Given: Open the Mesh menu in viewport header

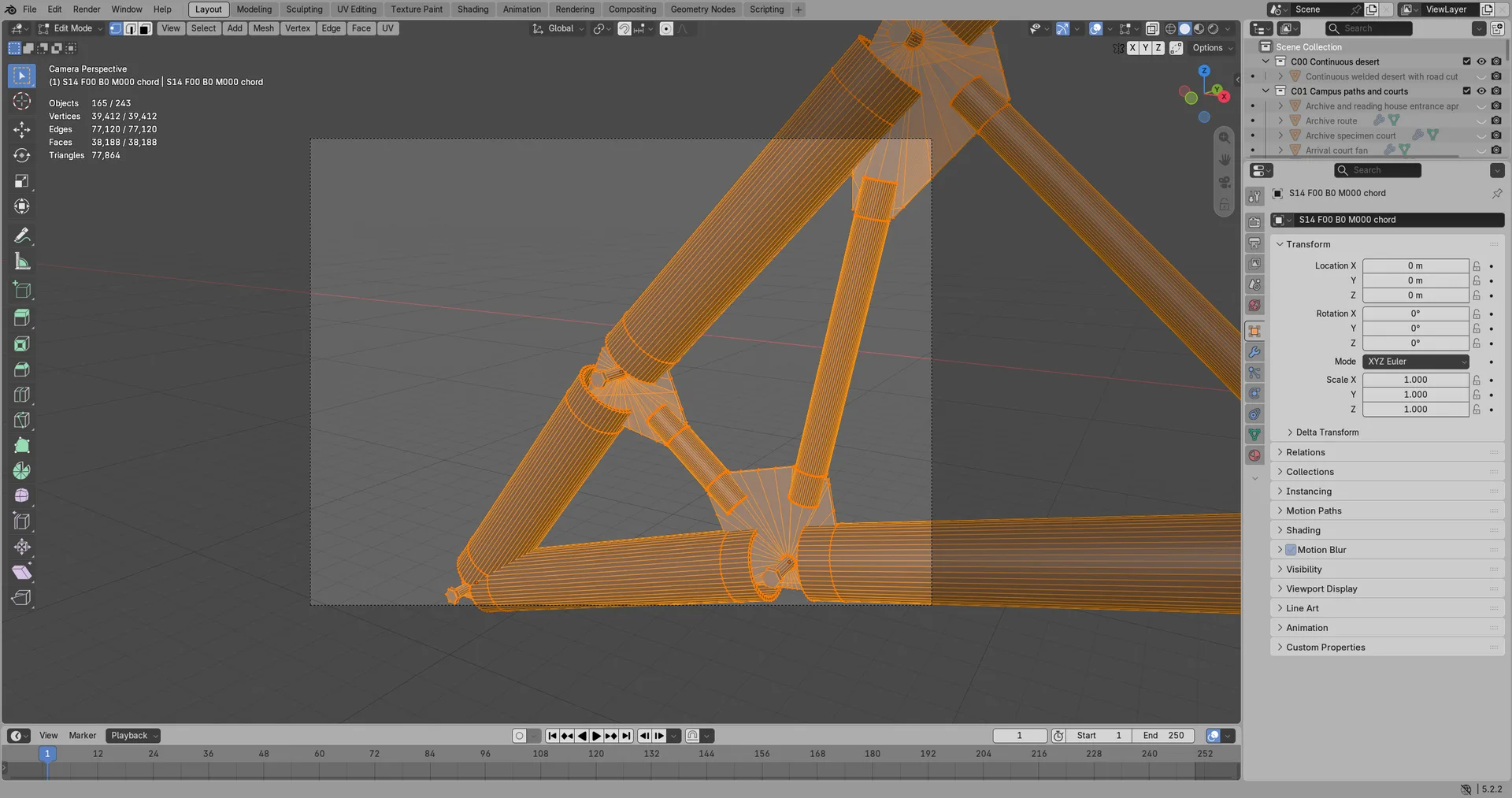Looking at the screenshot, I should (x=263, y=28).
